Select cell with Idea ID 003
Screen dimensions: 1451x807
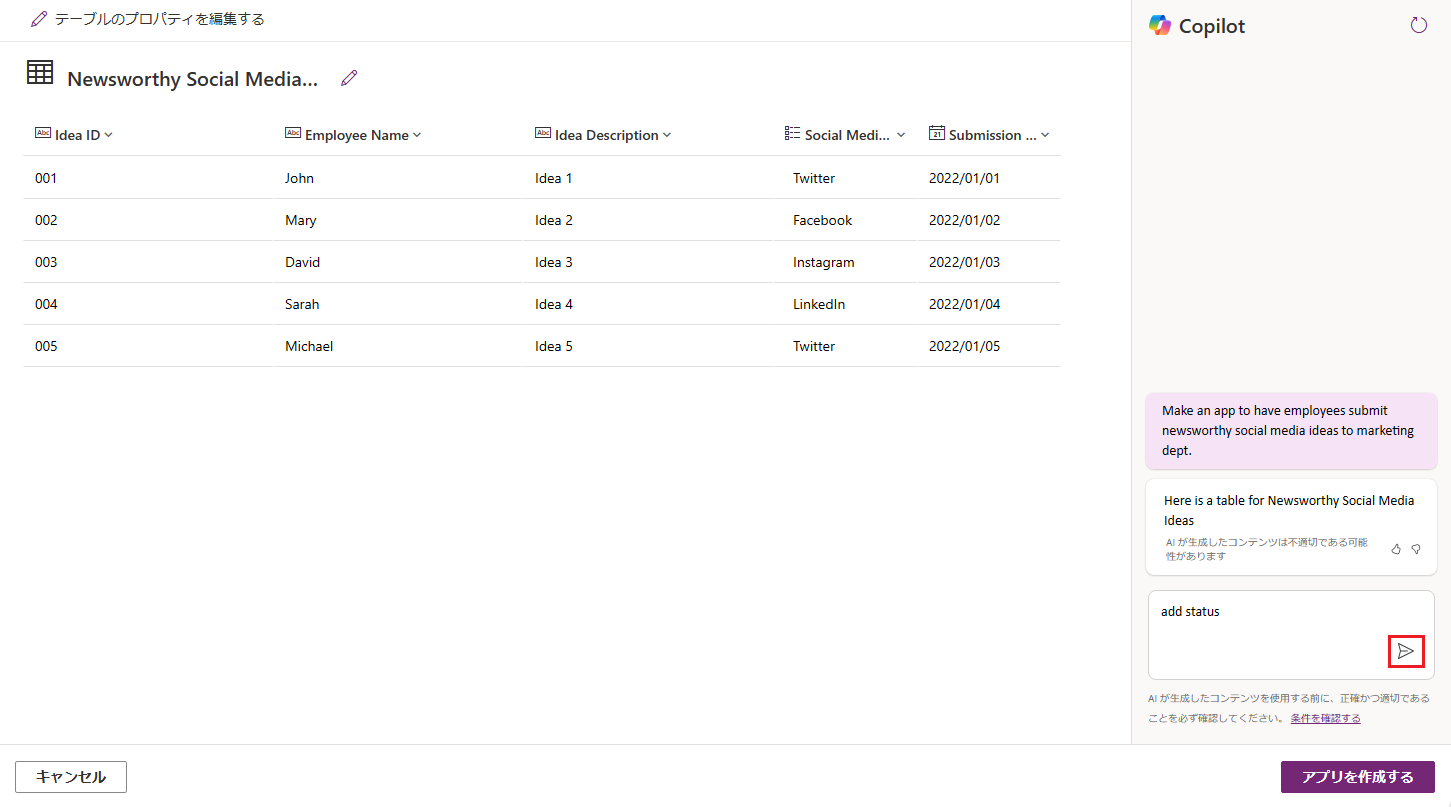(x=148, y=262)
